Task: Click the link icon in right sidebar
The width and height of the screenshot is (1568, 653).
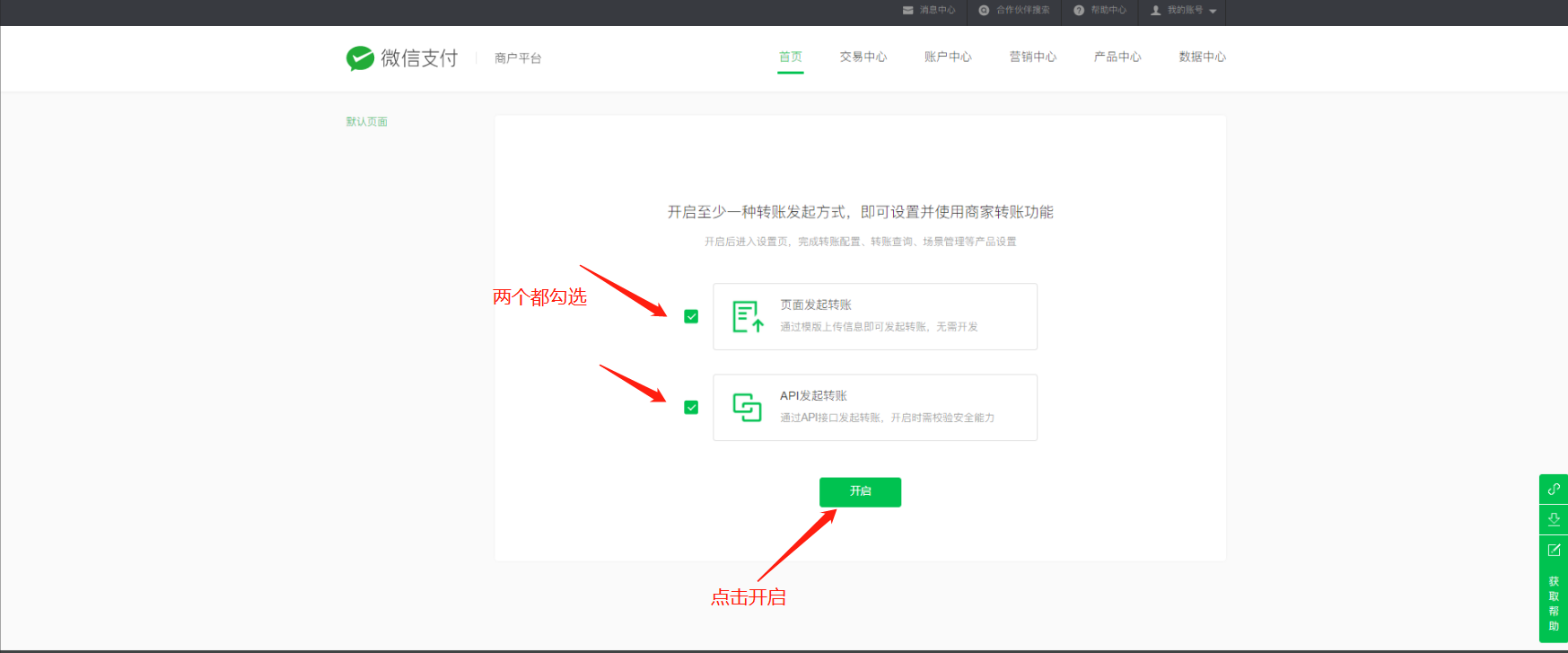Action: coord(1554,489)
